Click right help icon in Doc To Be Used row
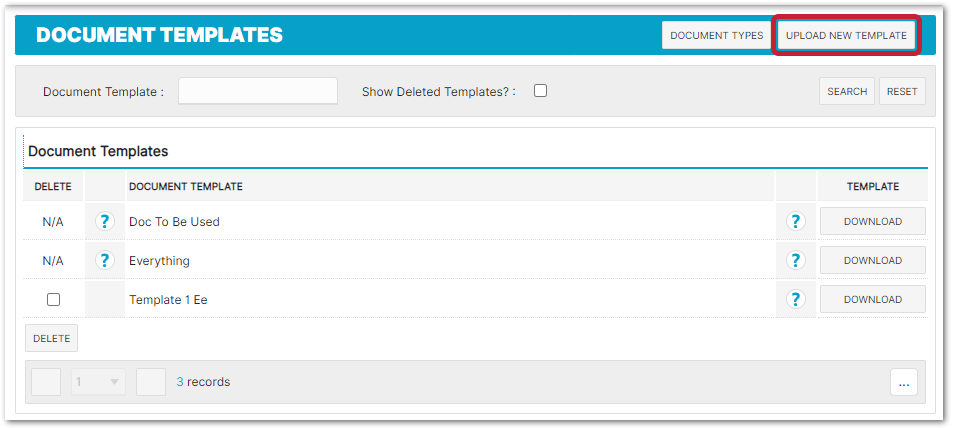Viewport: 954px width, 429px height. coord(796,222)
